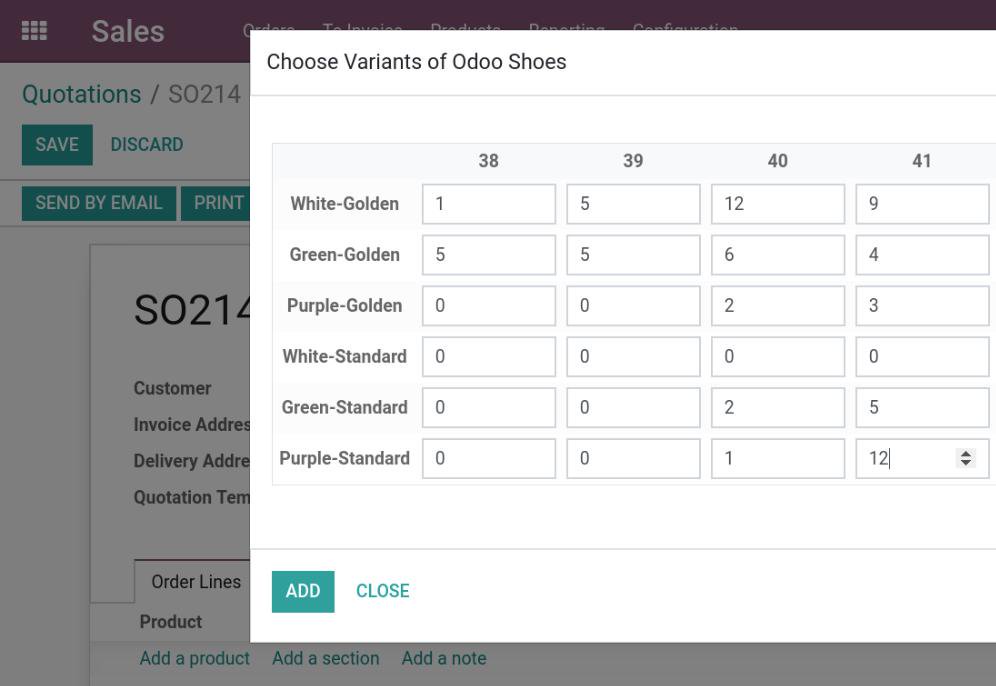The height and width of the screenshot is (686, 996).
Task: Click Add a note link
Action: pos(443,658)
